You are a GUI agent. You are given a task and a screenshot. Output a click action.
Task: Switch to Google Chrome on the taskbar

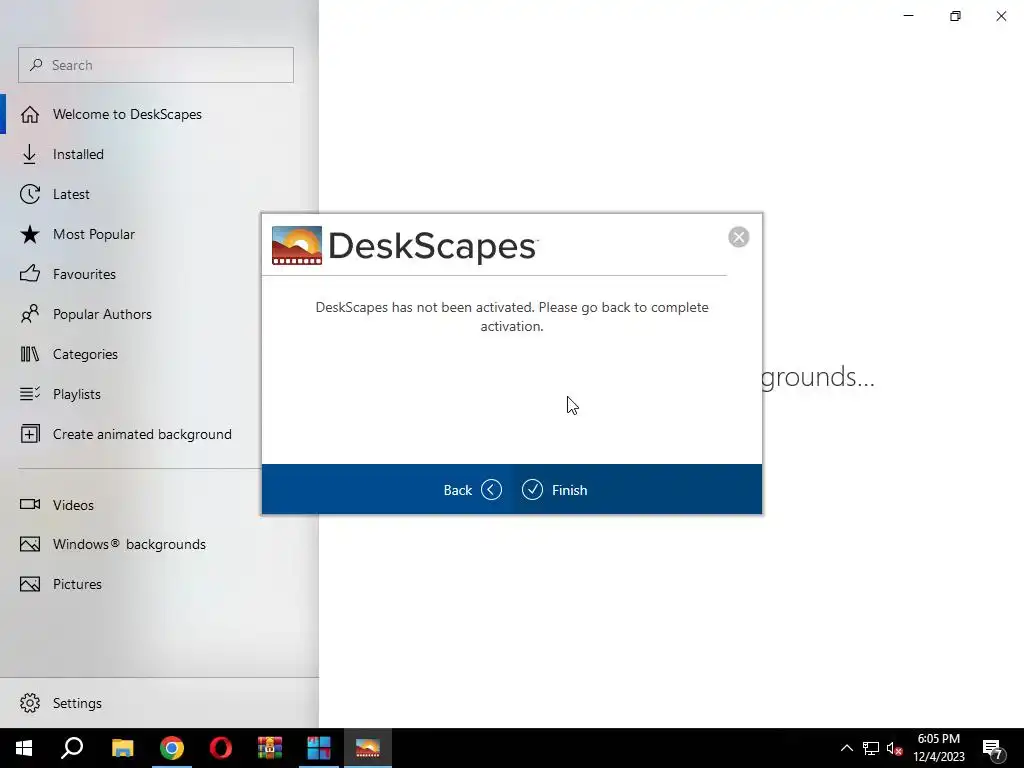(x=172, y=748)
